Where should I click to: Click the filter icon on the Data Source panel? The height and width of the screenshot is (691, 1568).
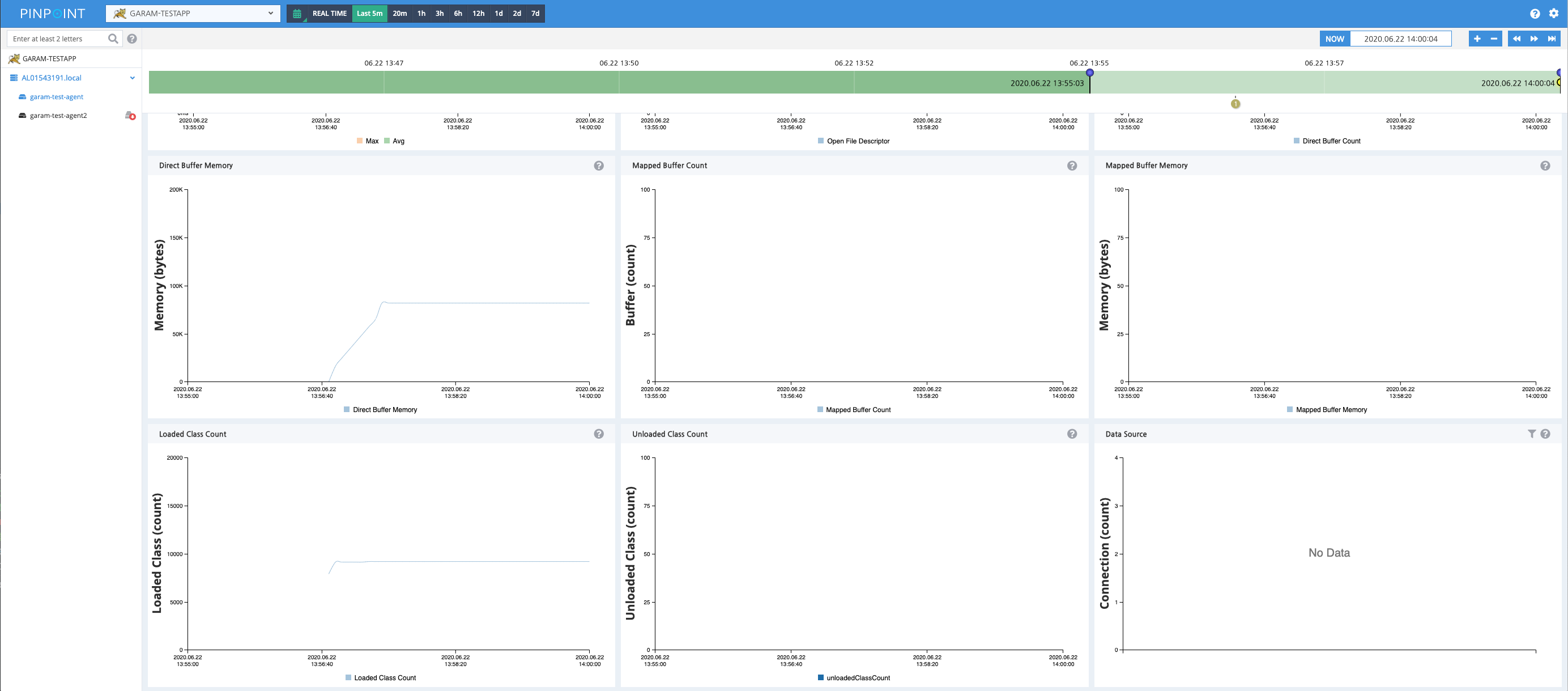(1532, 434)
